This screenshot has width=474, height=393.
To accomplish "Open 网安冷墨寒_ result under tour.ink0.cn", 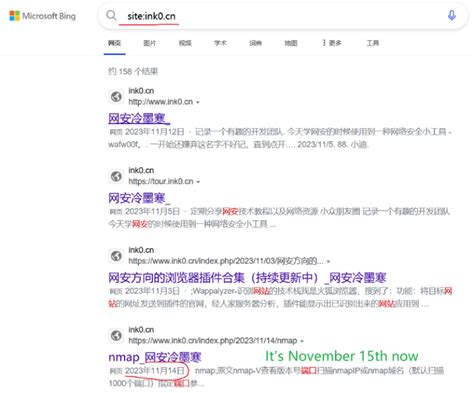I will (139, 198).
